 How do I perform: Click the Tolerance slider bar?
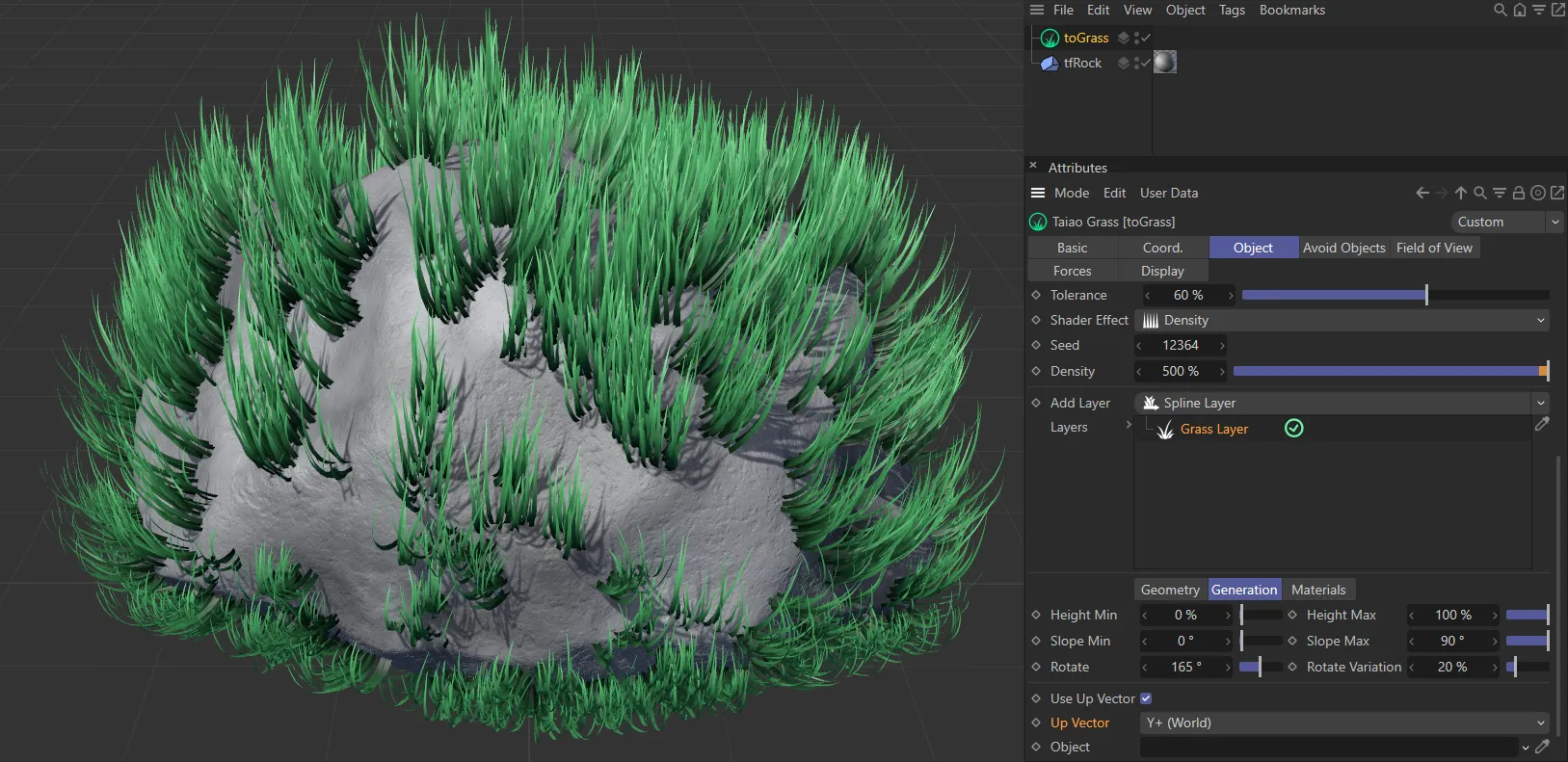point(1395,295)
